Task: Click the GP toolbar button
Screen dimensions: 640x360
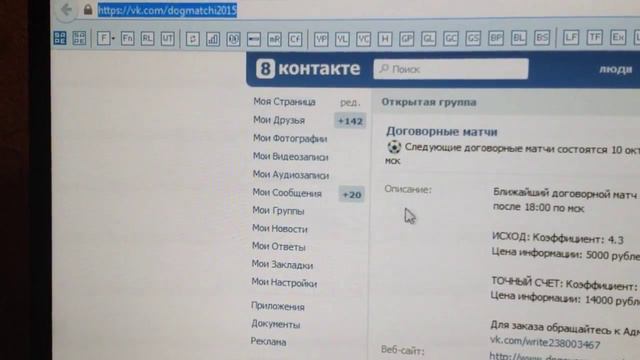Action: tap(407, 39)
